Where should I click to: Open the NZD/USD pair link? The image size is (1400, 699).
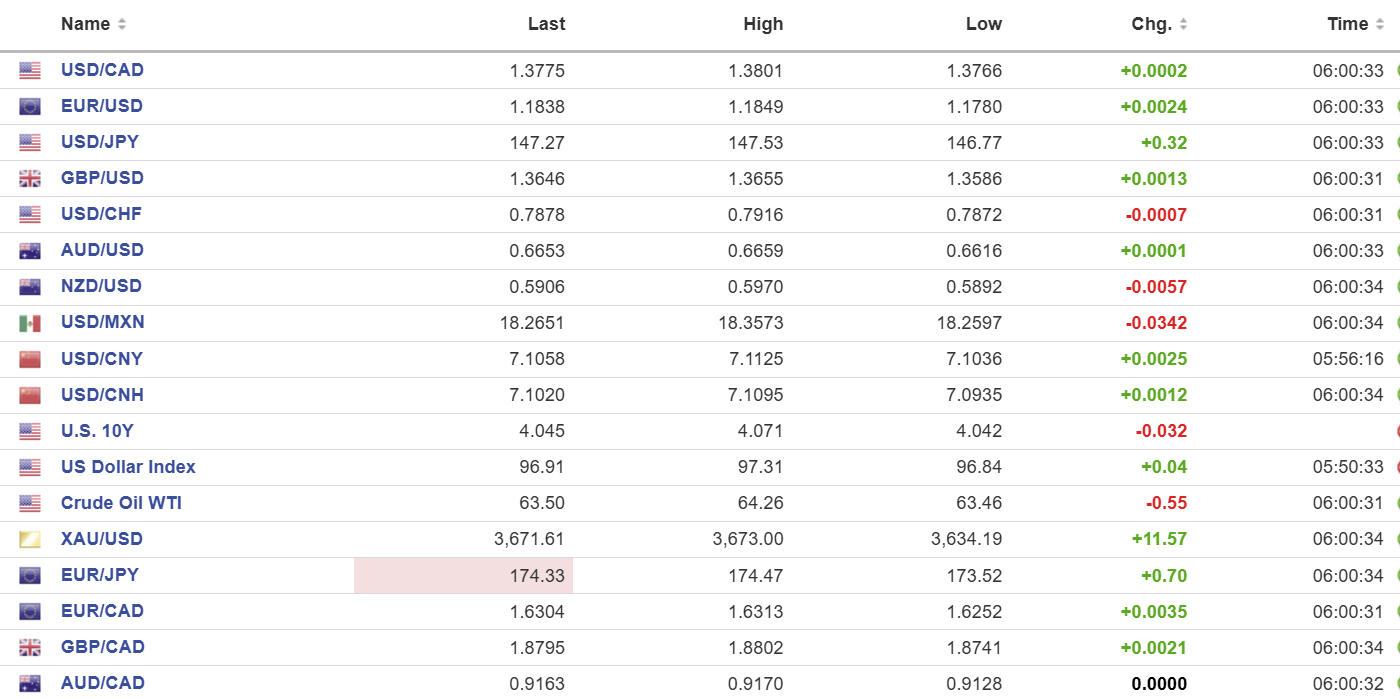tap(101, 286)
